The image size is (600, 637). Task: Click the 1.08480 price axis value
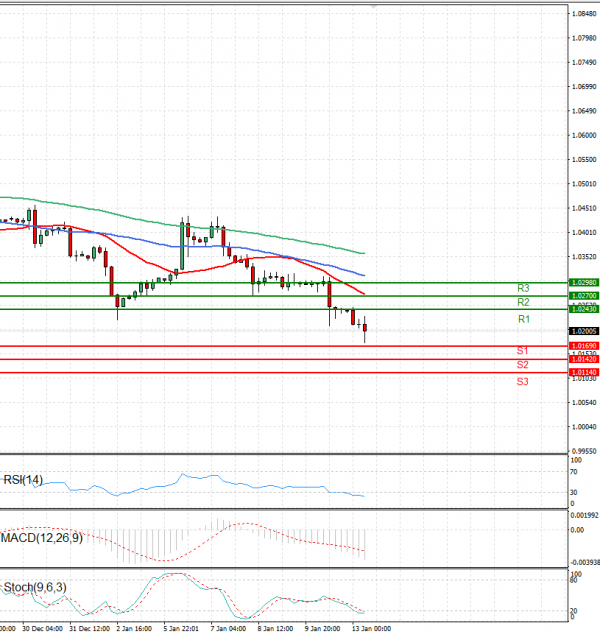pos(584,14)
